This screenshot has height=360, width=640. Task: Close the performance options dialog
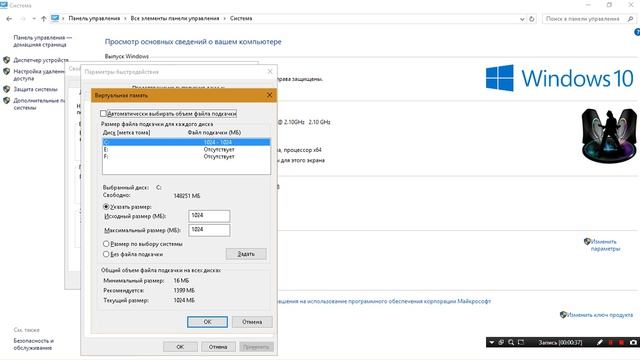[270, 71]
